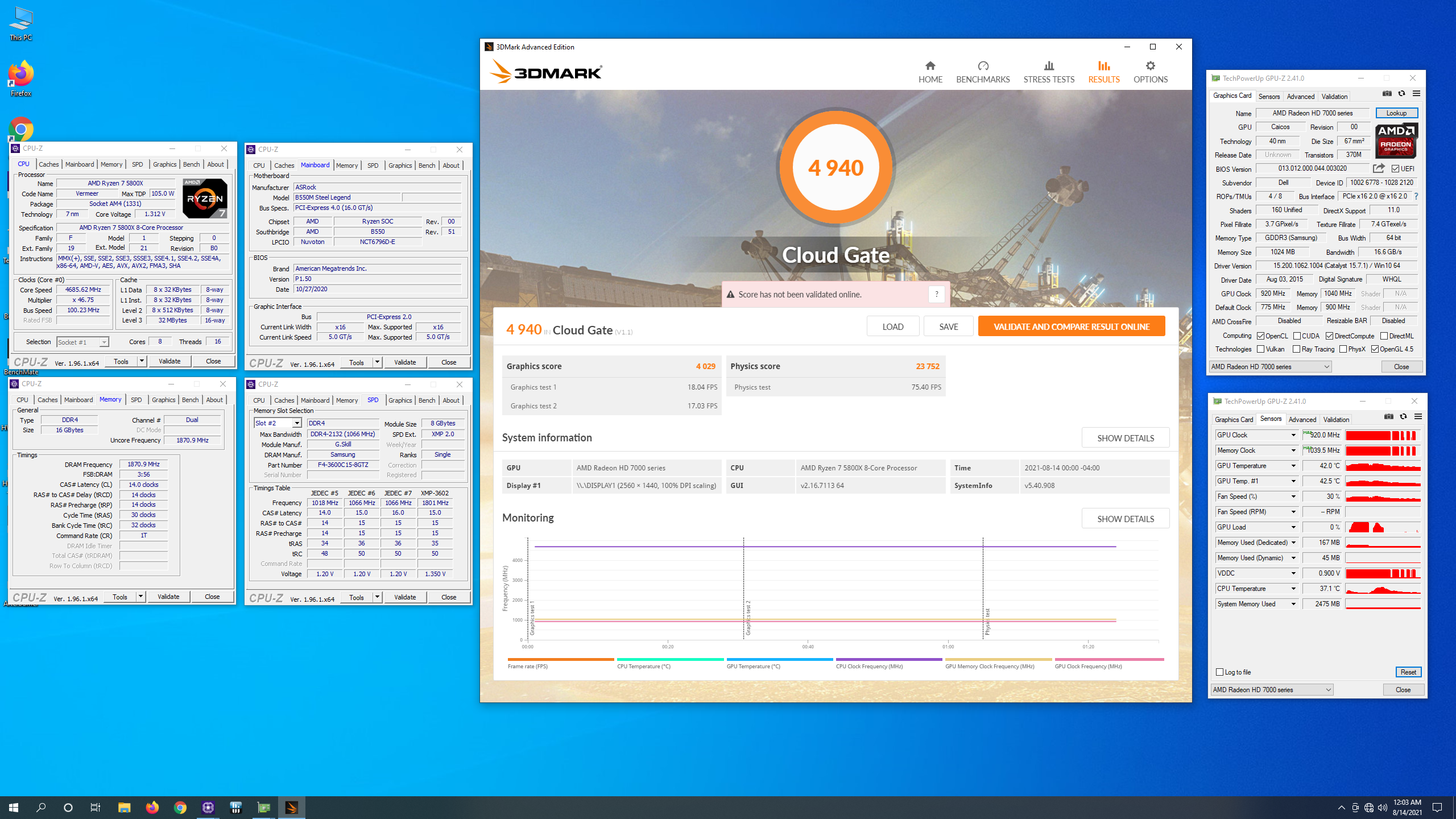
Task: Open the hamburger menu in GPU-Z Graphics Card window
Action: (1416, 94)
